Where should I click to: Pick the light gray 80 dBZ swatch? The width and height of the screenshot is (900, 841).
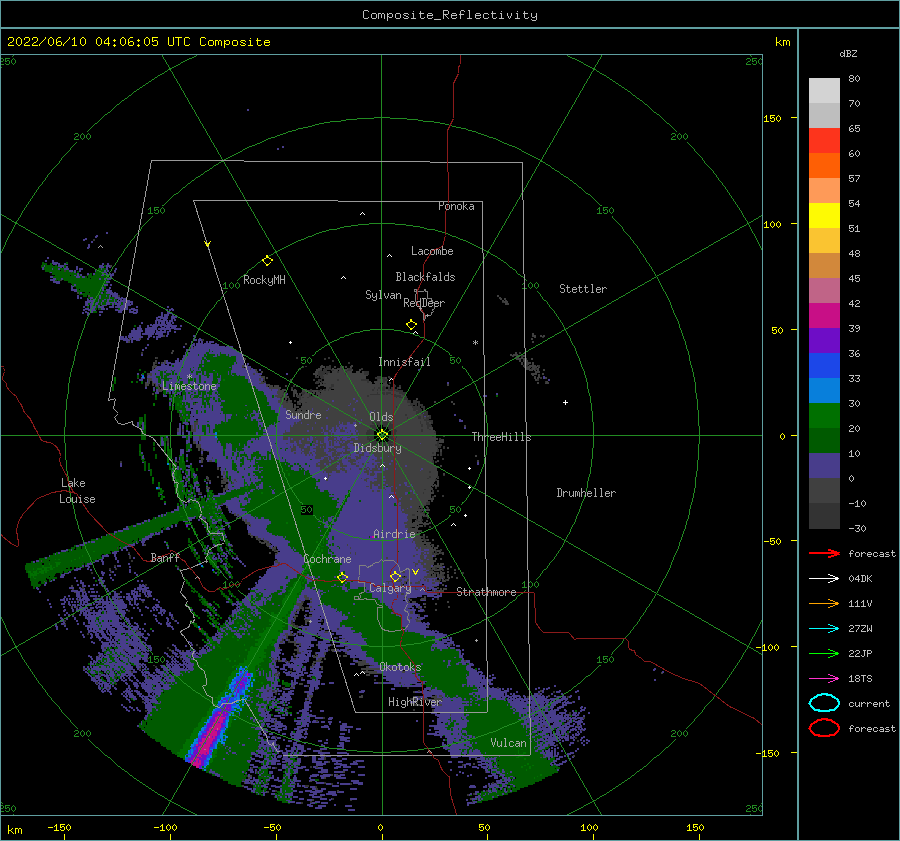[824, 91]
